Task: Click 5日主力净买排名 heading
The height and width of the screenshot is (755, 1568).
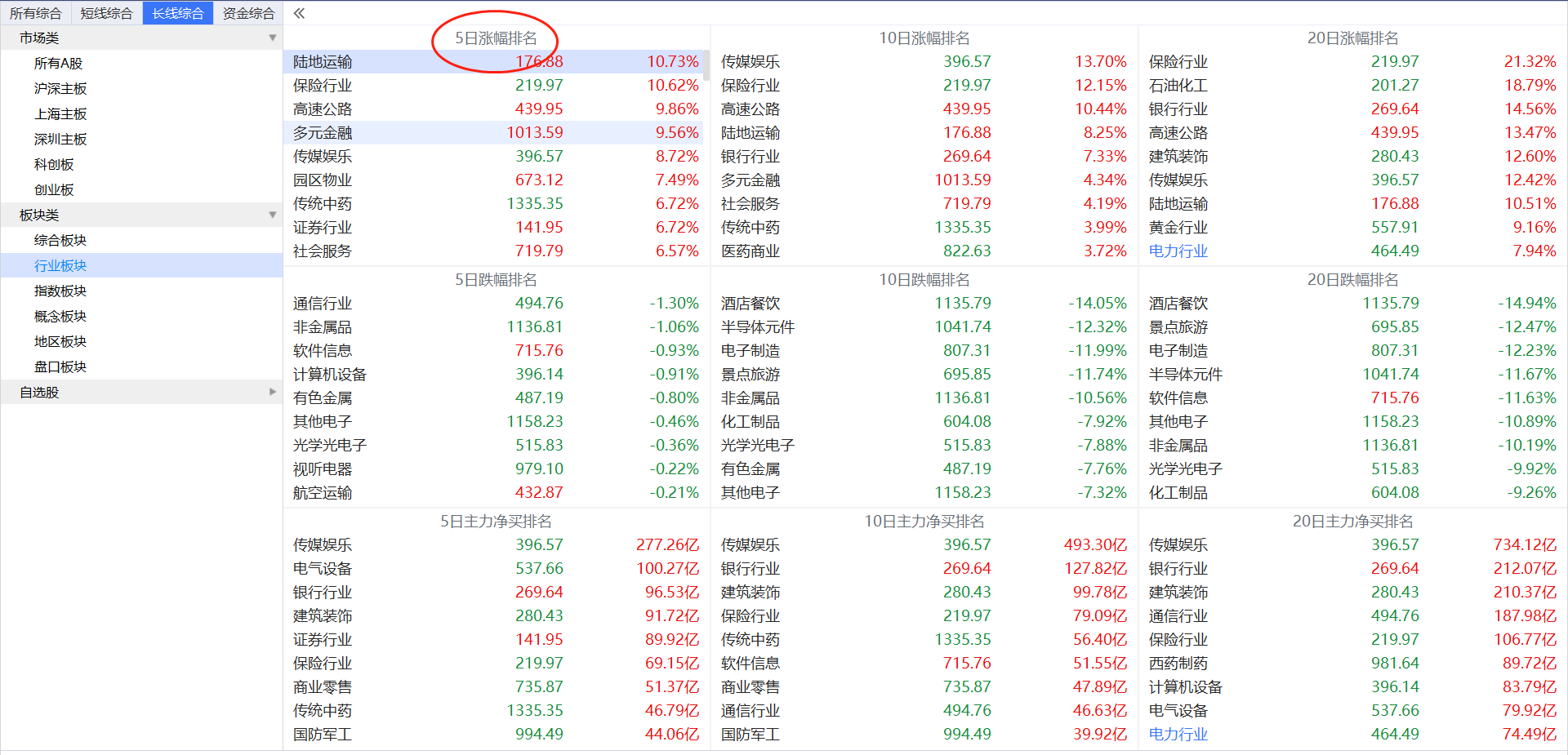Action: tap(496, 521)
